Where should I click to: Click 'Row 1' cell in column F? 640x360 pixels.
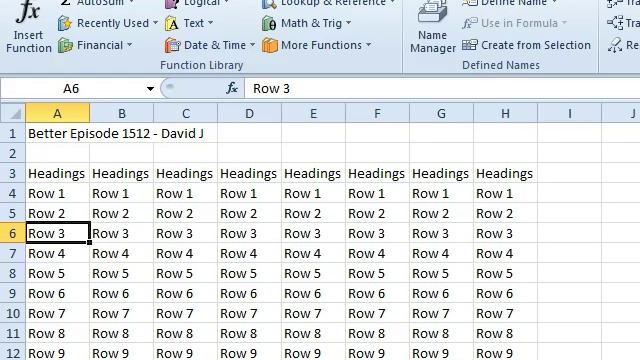pyautogui.click(x=378, y=193)
